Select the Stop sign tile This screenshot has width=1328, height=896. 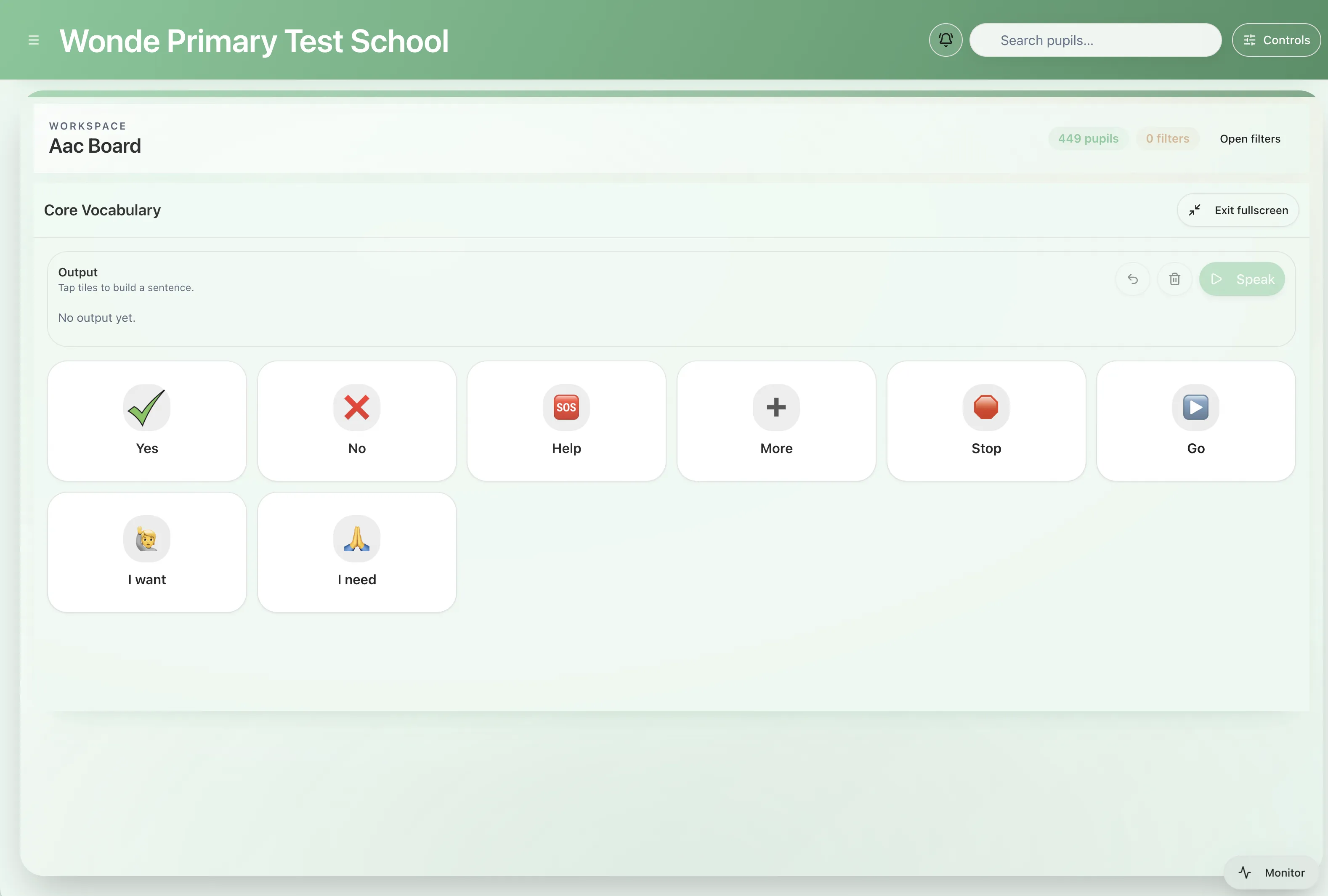(986, 421)
